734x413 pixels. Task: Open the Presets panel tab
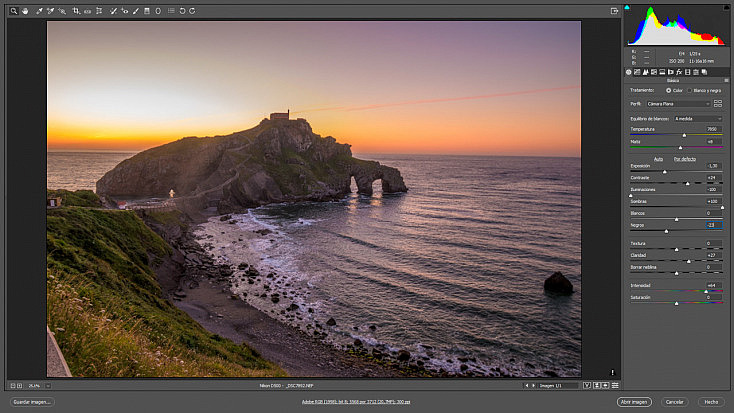[x=696, y=72]
